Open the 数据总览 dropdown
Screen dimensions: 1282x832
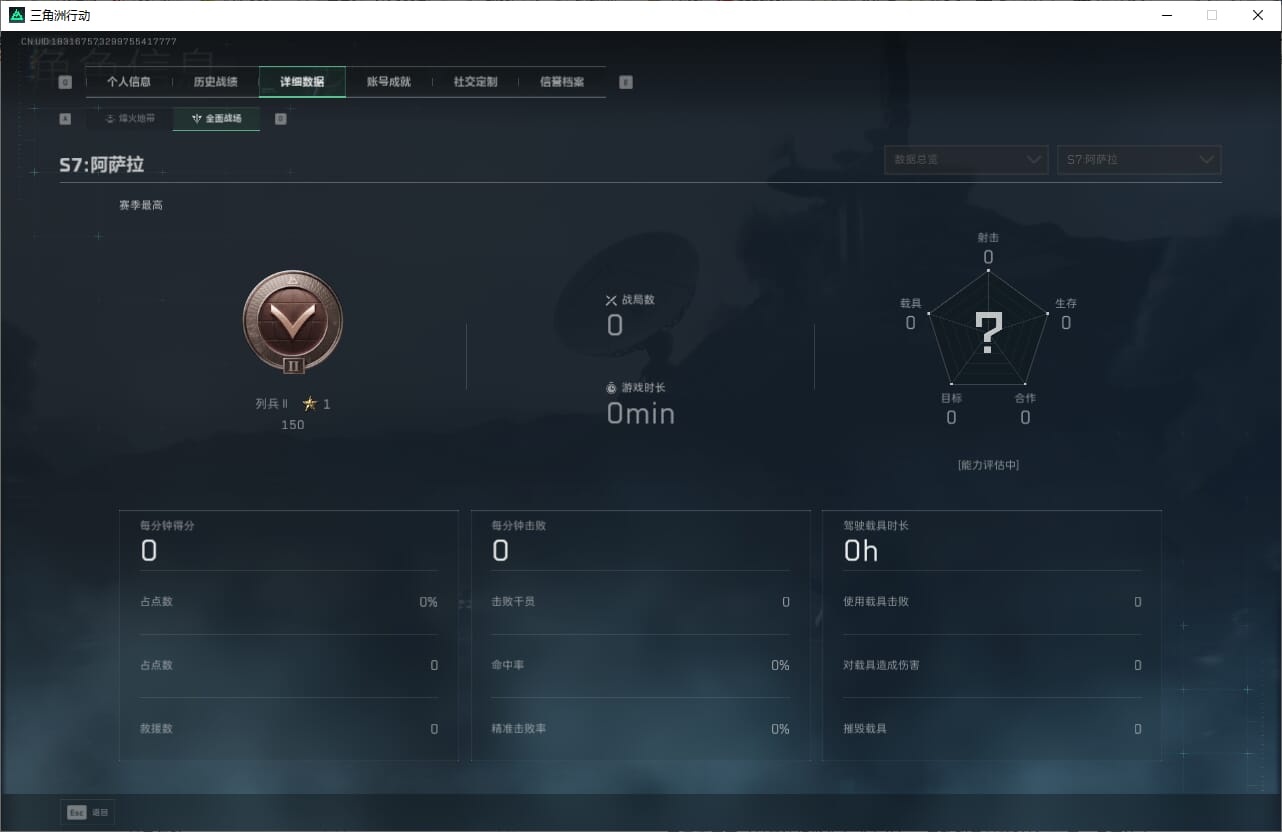pyautogui.click(x=966, y=160)
